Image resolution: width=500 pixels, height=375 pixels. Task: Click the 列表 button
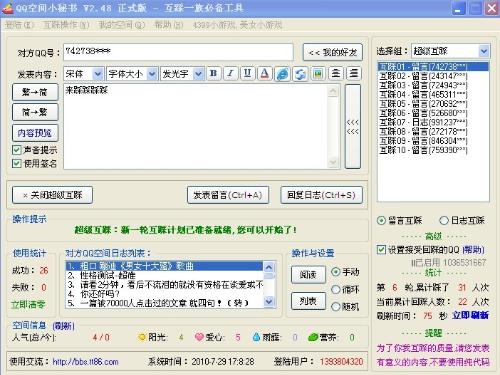pyautogui.click(x=308, y=301)
